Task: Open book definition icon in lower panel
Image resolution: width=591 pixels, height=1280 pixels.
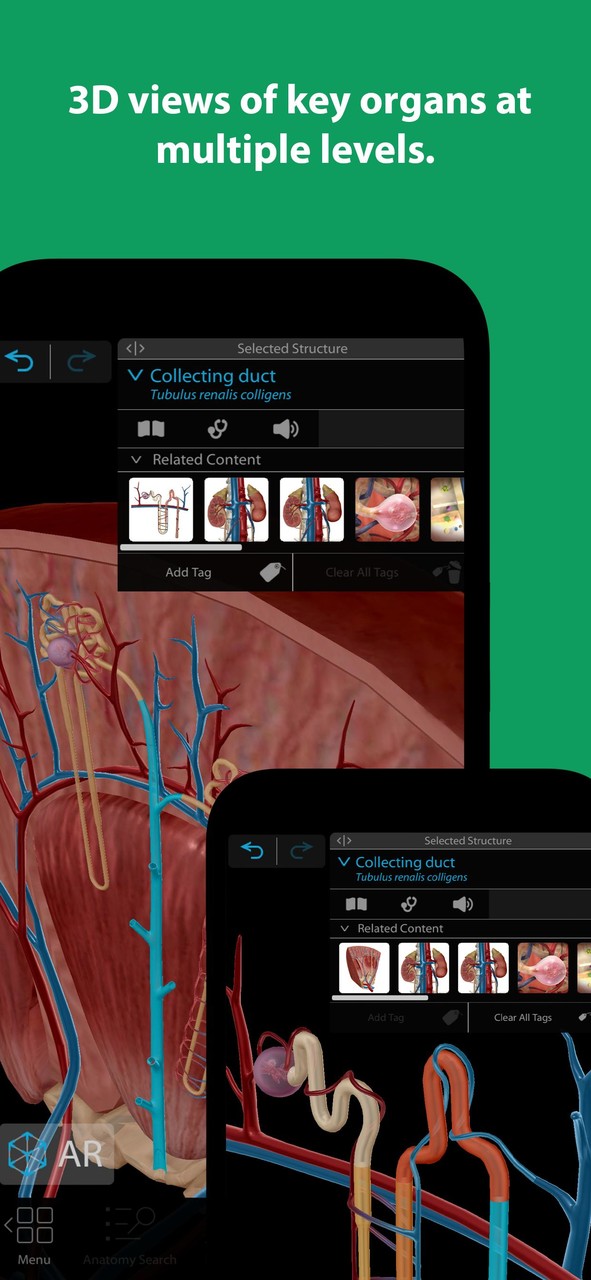Action: (x=355, y=904)
